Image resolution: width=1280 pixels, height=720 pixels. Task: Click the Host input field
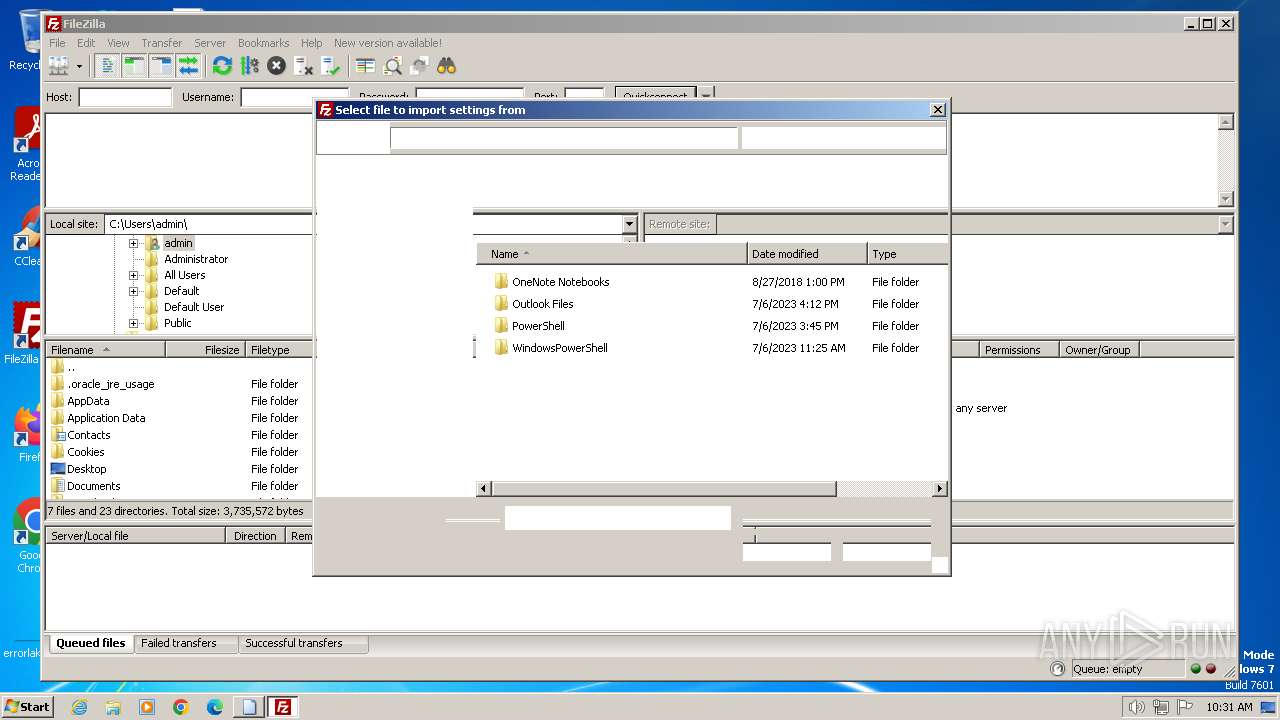(125, 97)
